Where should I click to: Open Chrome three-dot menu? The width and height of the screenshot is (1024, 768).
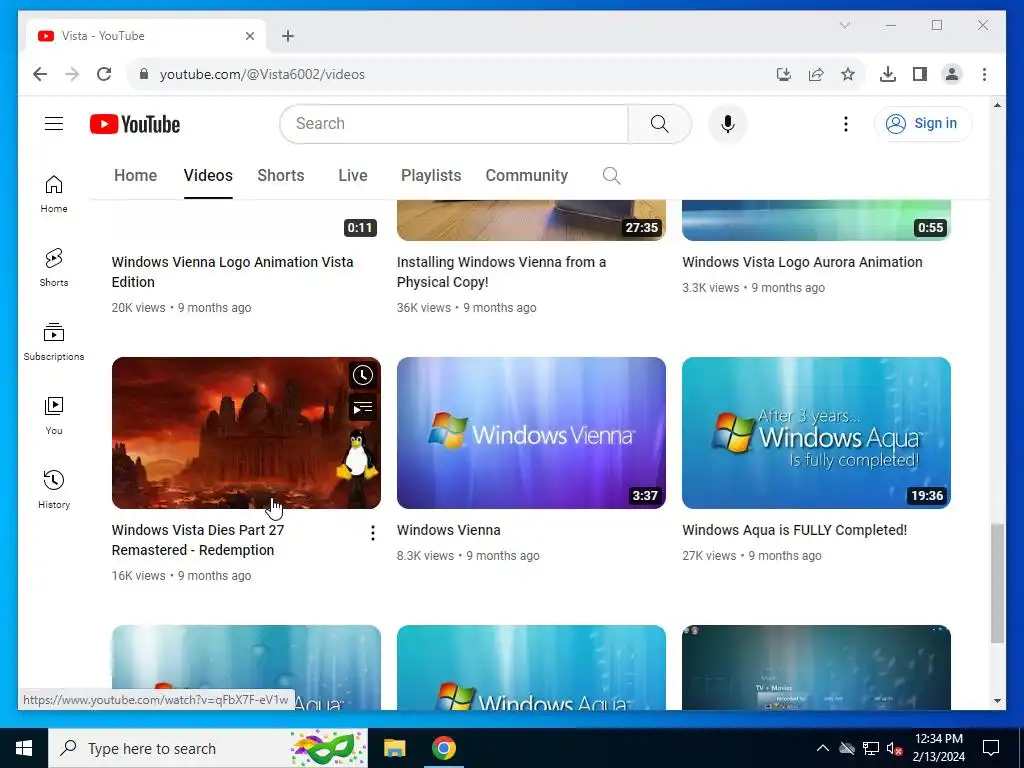point(984,74)
